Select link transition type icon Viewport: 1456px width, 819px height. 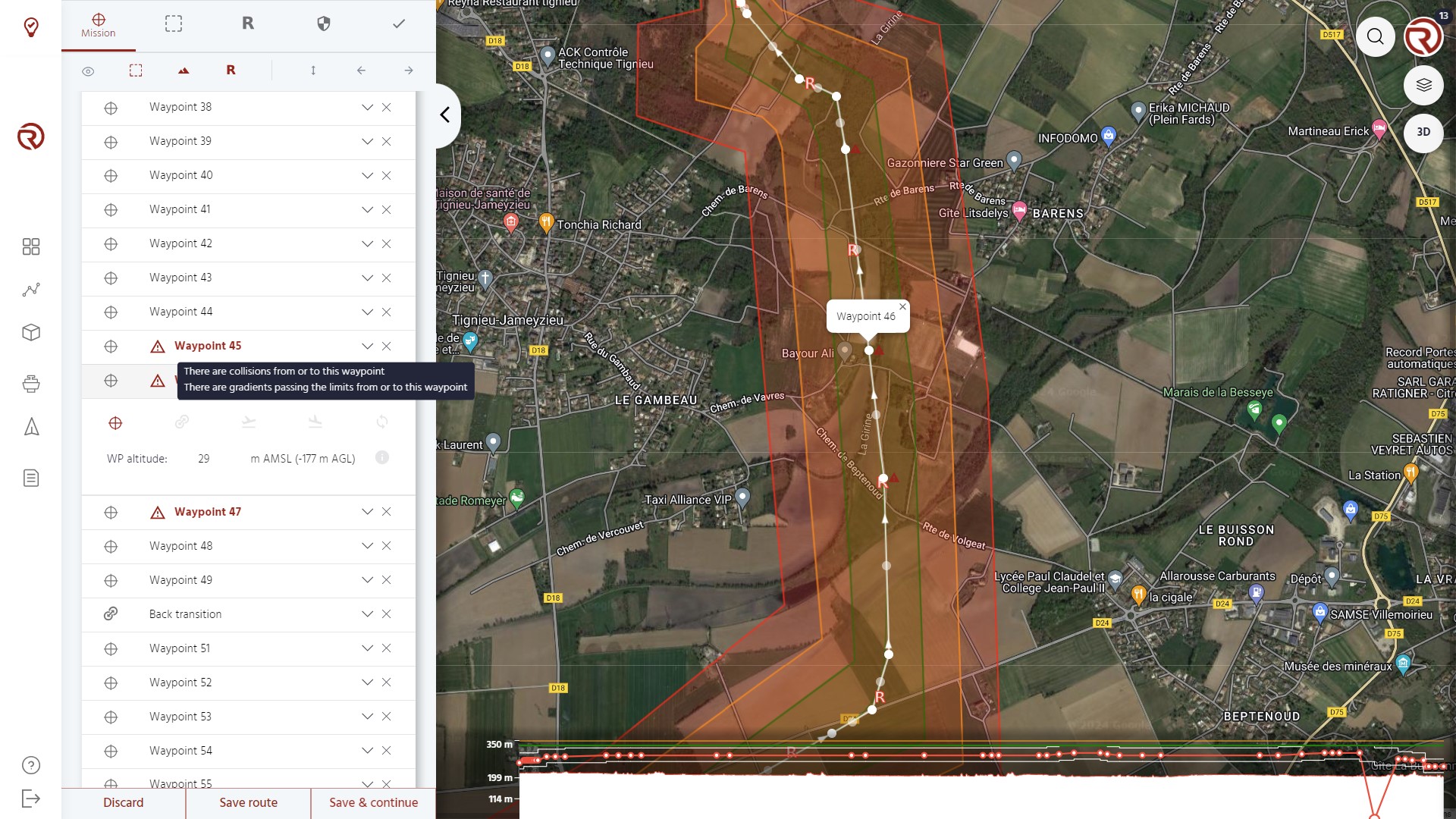(182, 422)
